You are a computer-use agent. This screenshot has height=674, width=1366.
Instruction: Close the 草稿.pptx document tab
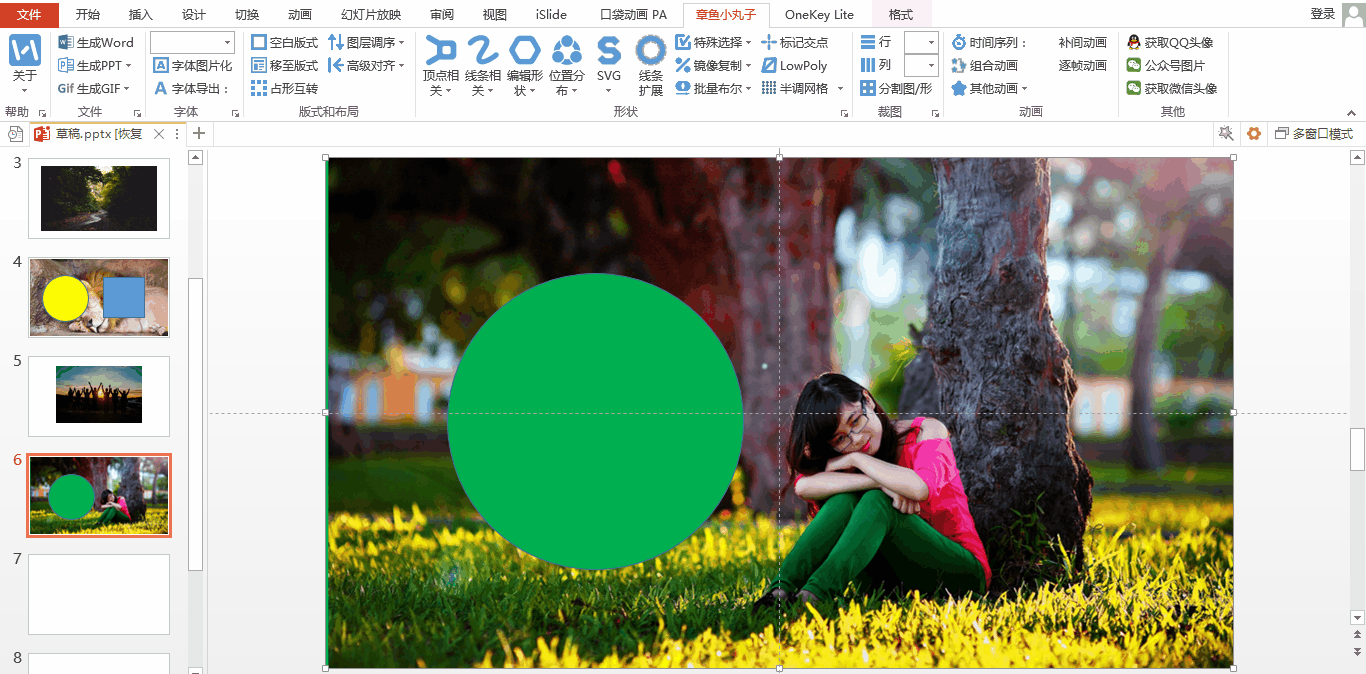click(158, 134)
